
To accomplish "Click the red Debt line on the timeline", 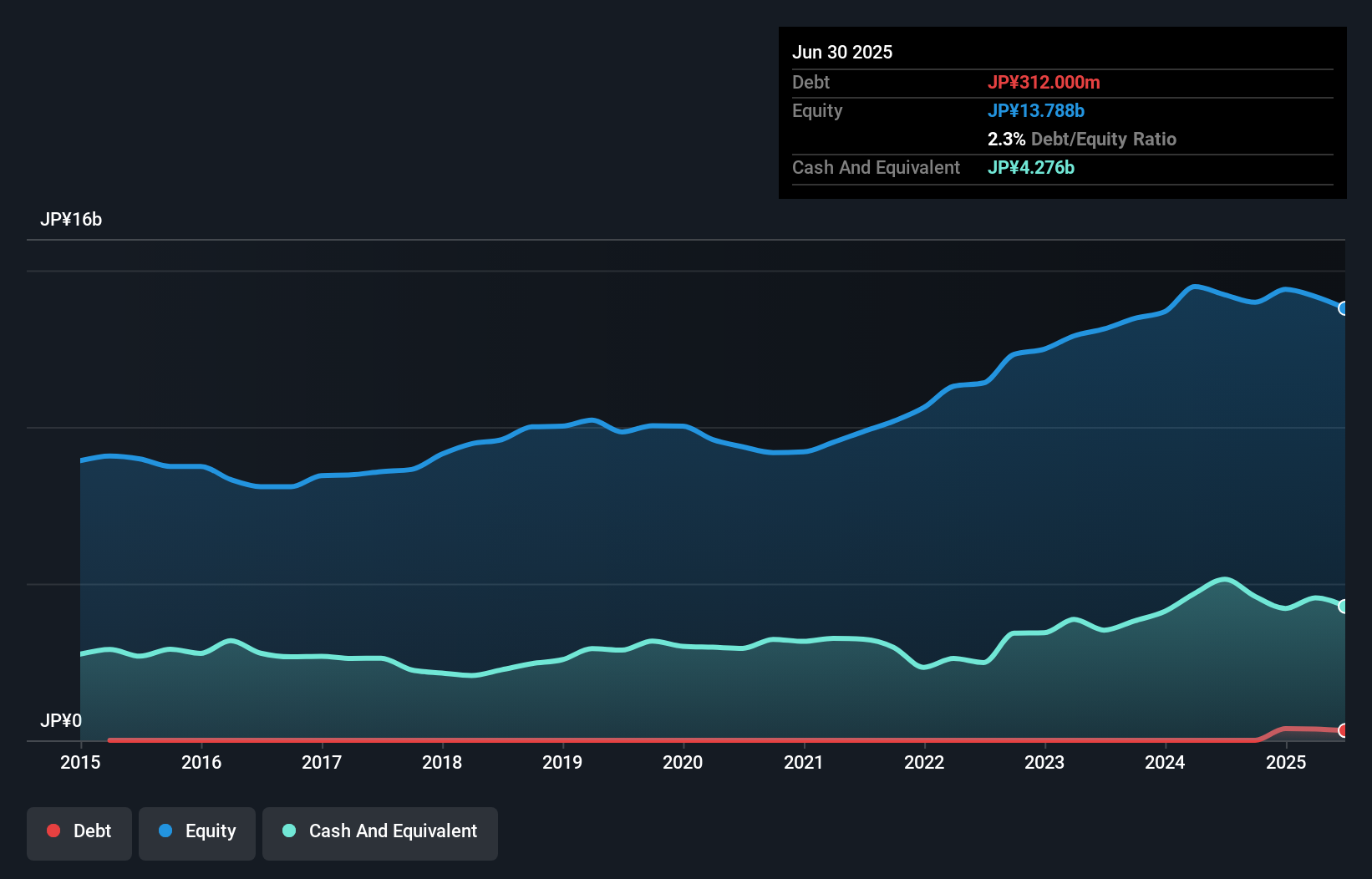I will [x=668, y=739].
